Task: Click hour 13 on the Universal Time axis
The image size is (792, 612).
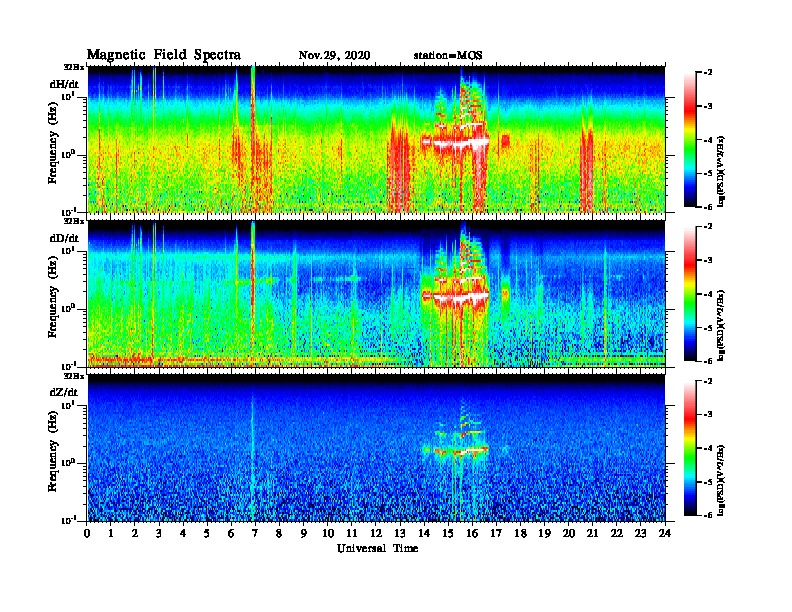Action: coord(400,534)
